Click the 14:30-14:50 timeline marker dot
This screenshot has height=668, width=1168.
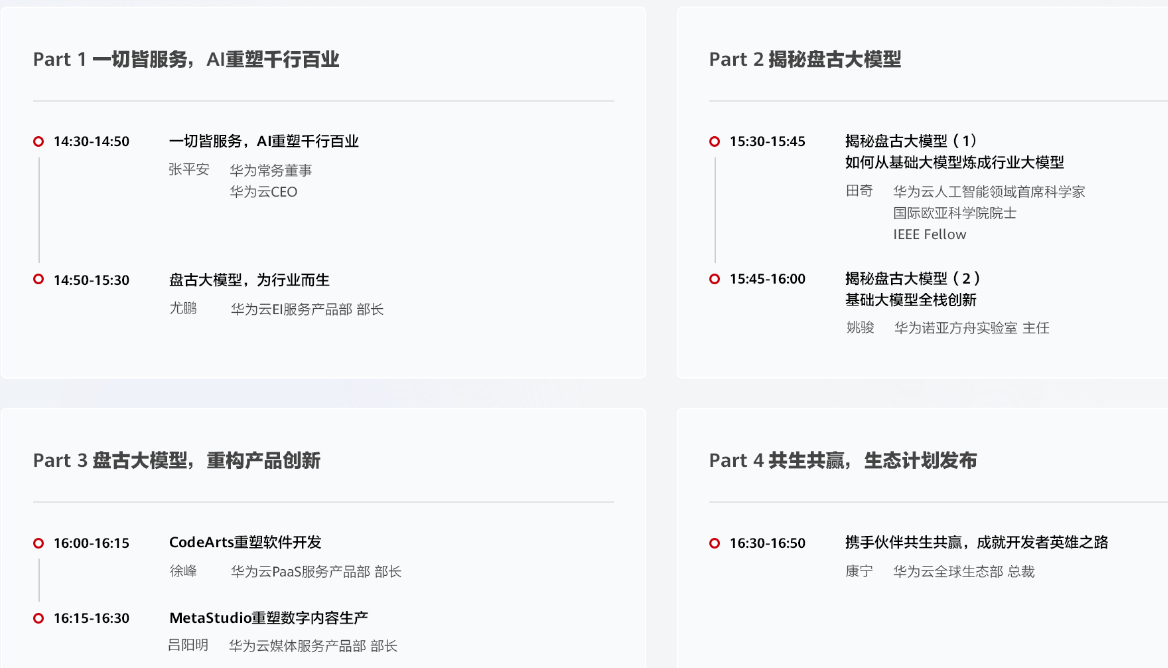tap(39, 141)
